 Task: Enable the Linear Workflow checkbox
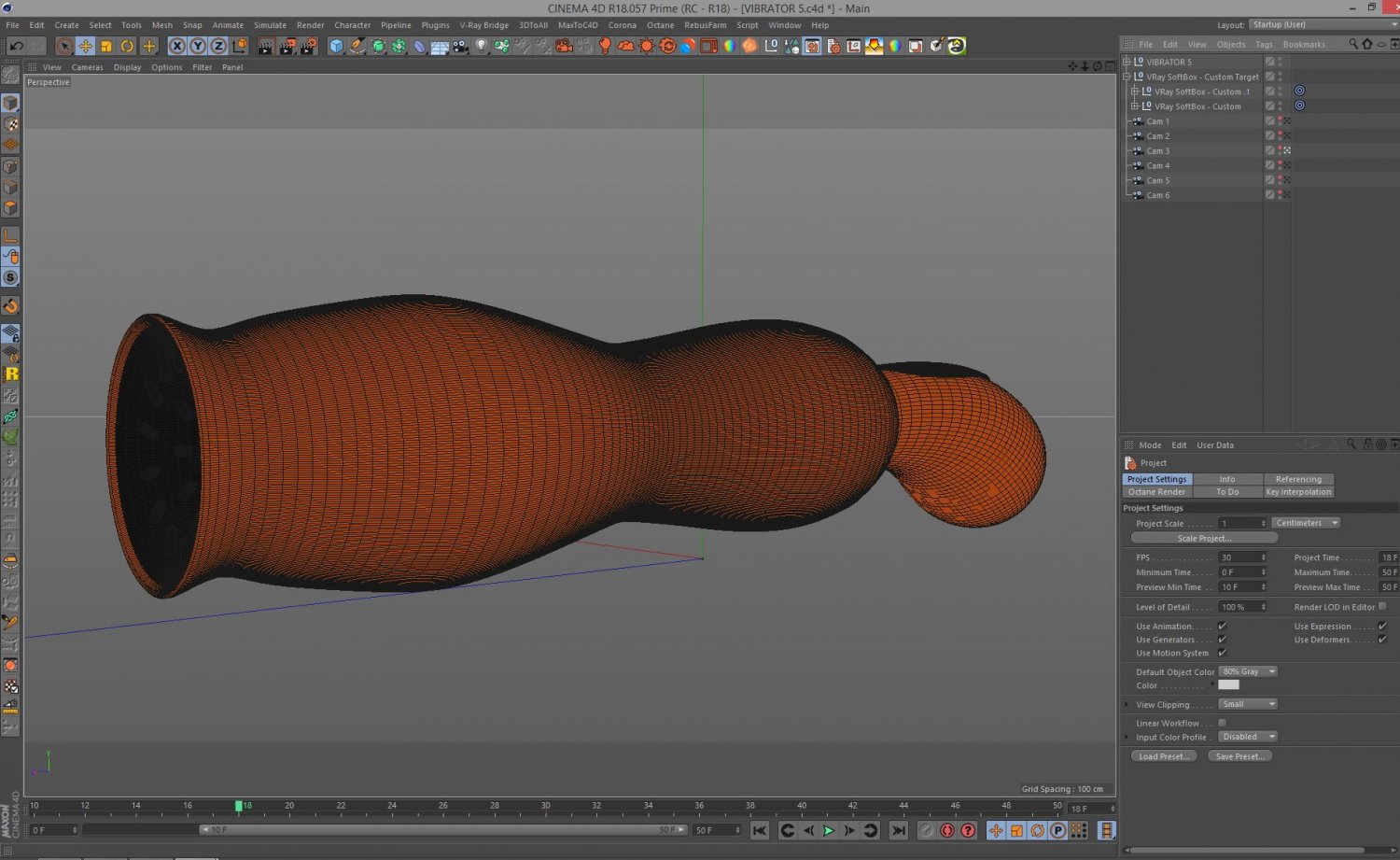1222,723
